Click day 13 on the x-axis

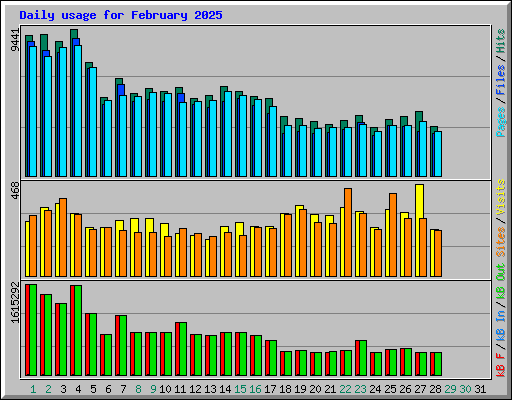pyautogui.click(x=210, y=389)
